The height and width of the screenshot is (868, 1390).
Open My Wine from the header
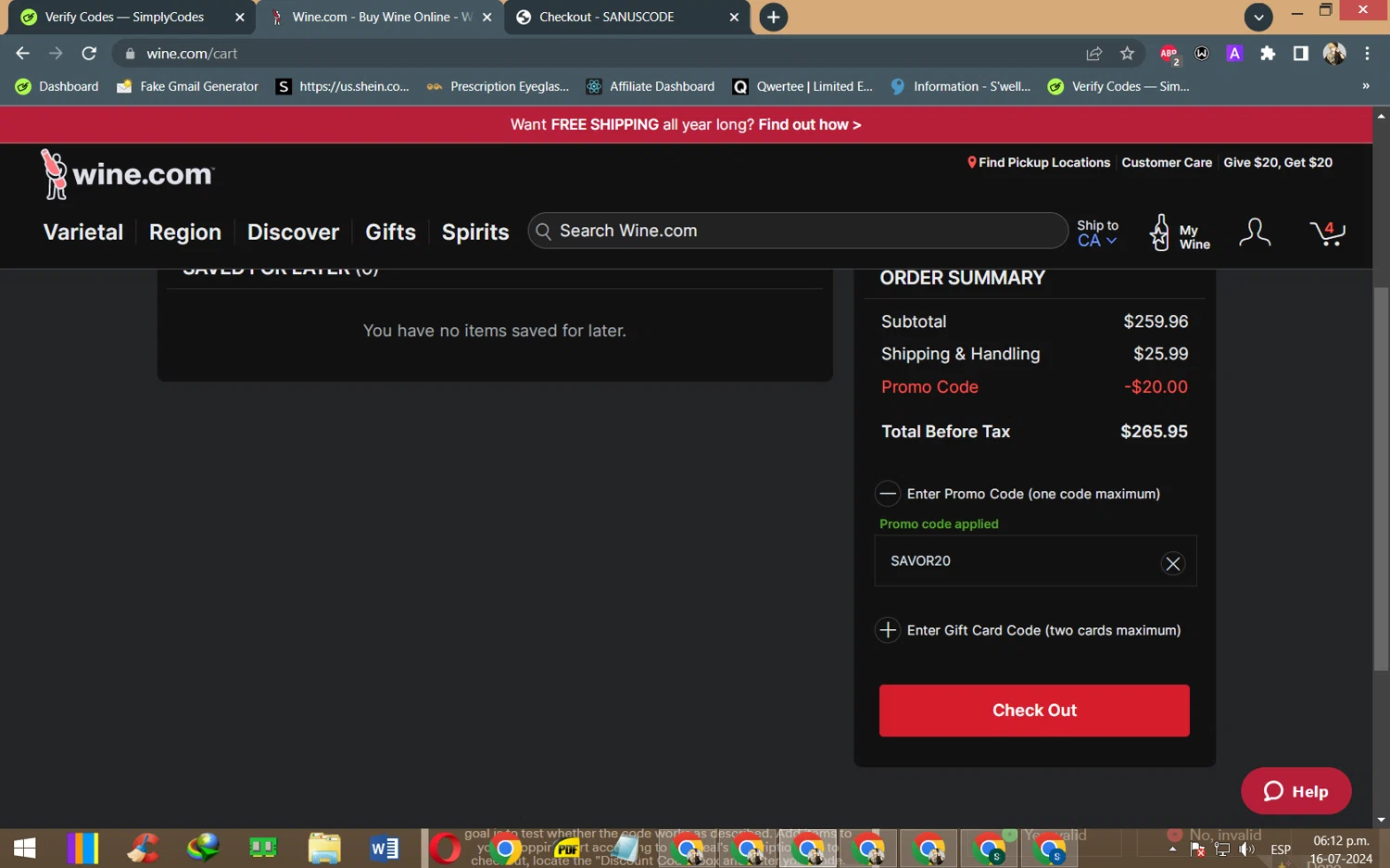pyautogui.click(x=1180, y=233)
